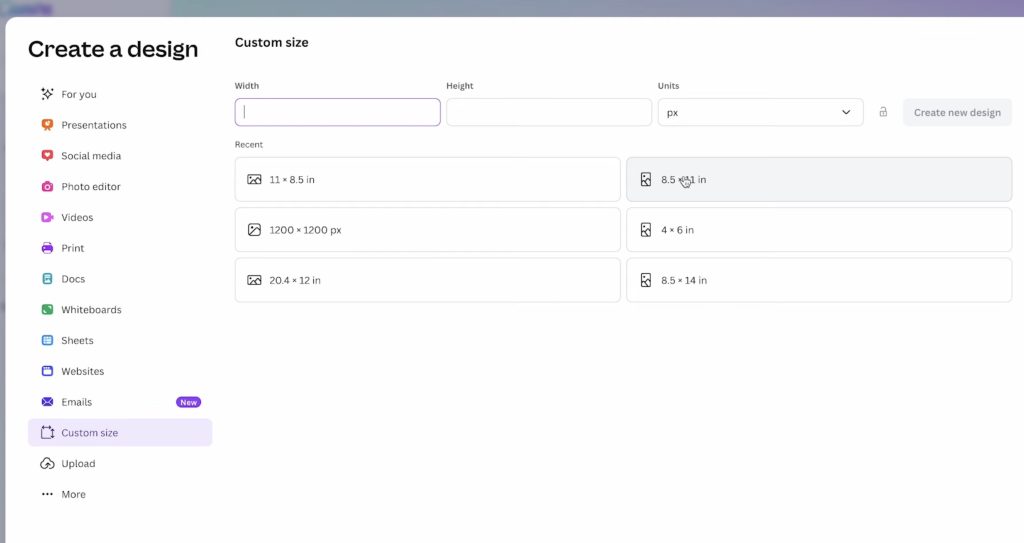Click the Create new design button
This screenshot has height=543, width=1024.
(x=957, y=112)
